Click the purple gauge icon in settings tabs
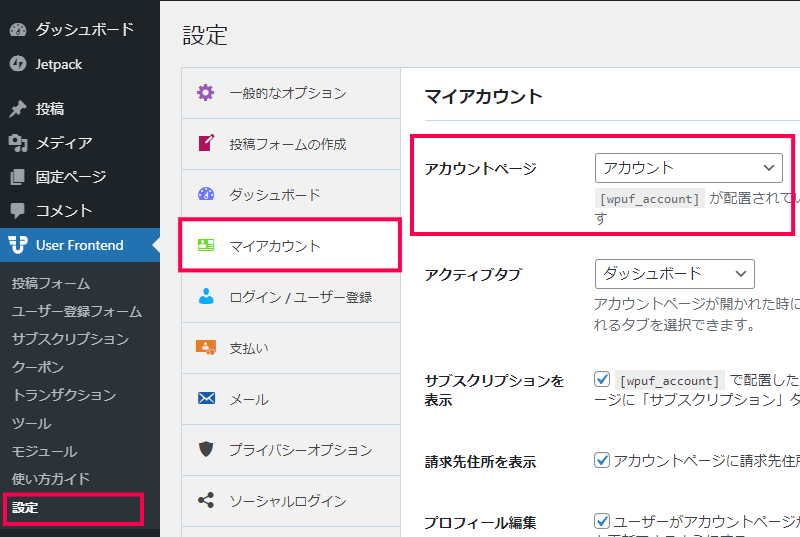800x537 pixels. [x=206, y=194]
